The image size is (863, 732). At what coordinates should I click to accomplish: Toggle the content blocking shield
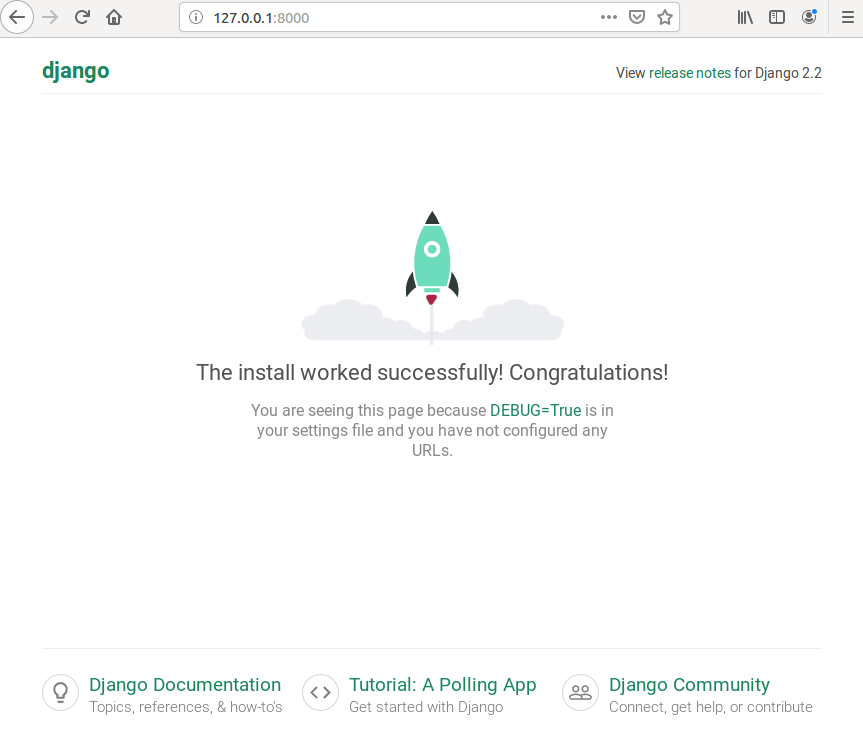click(x=637, y=17)
